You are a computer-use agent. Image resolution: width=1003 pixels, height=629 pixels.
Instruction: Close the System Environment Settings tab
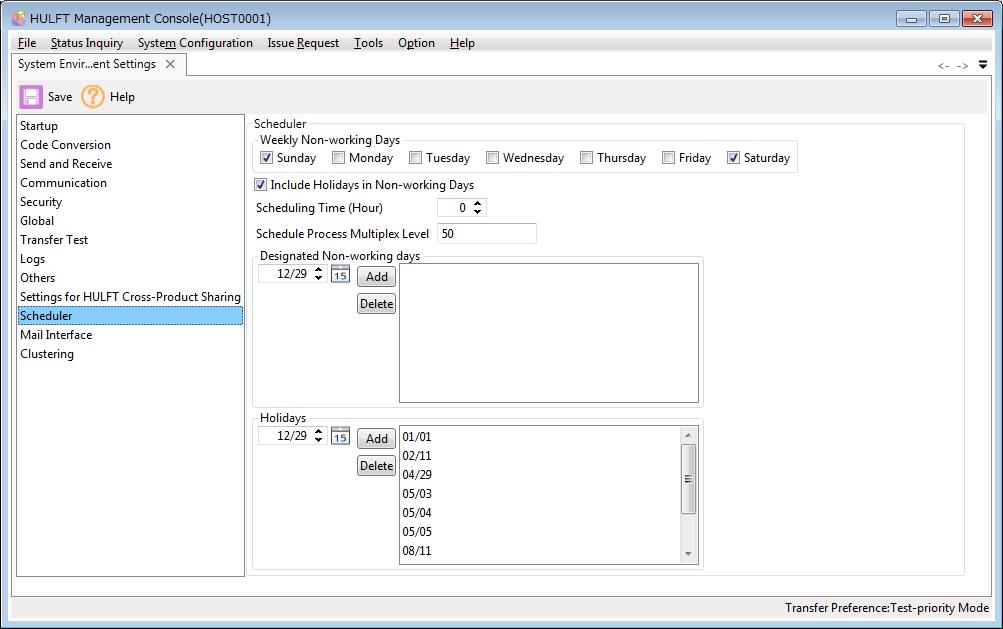pos(170,64)
